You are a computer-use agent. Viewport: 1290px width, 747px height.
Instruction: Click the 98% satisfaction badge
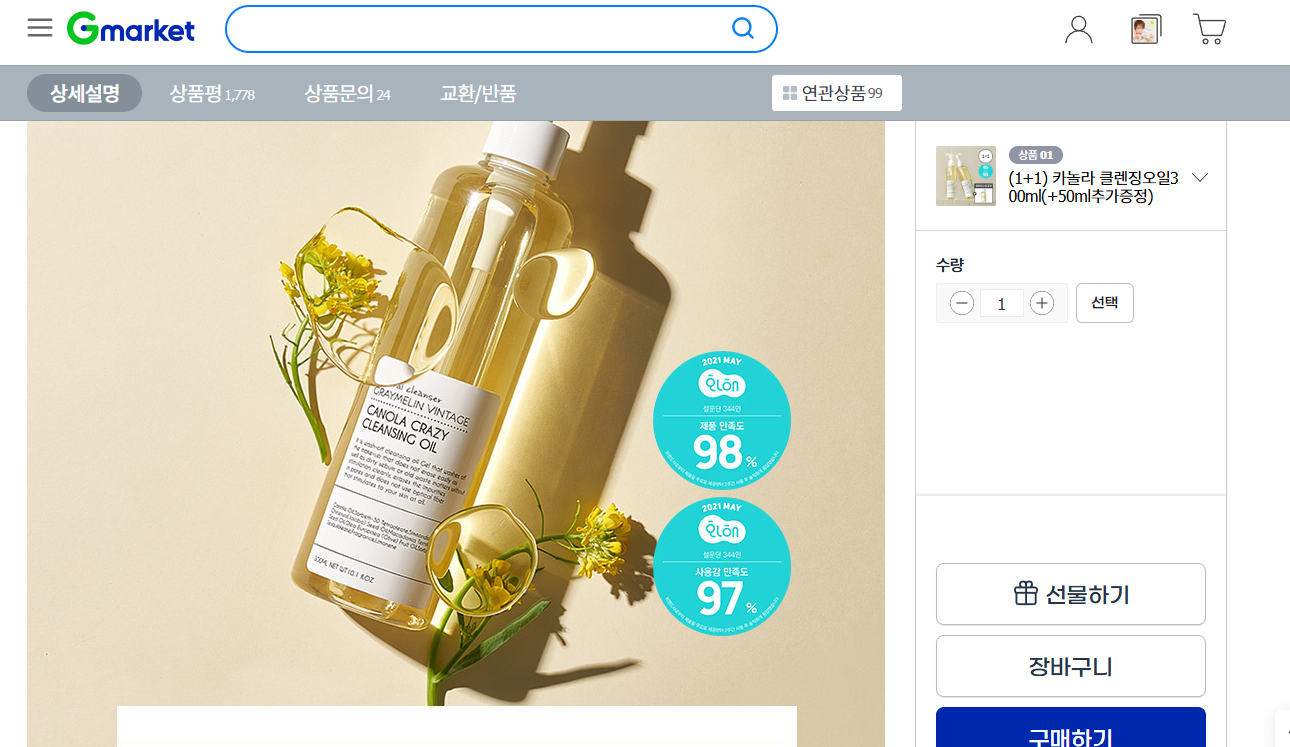click(x=722, y=420)
